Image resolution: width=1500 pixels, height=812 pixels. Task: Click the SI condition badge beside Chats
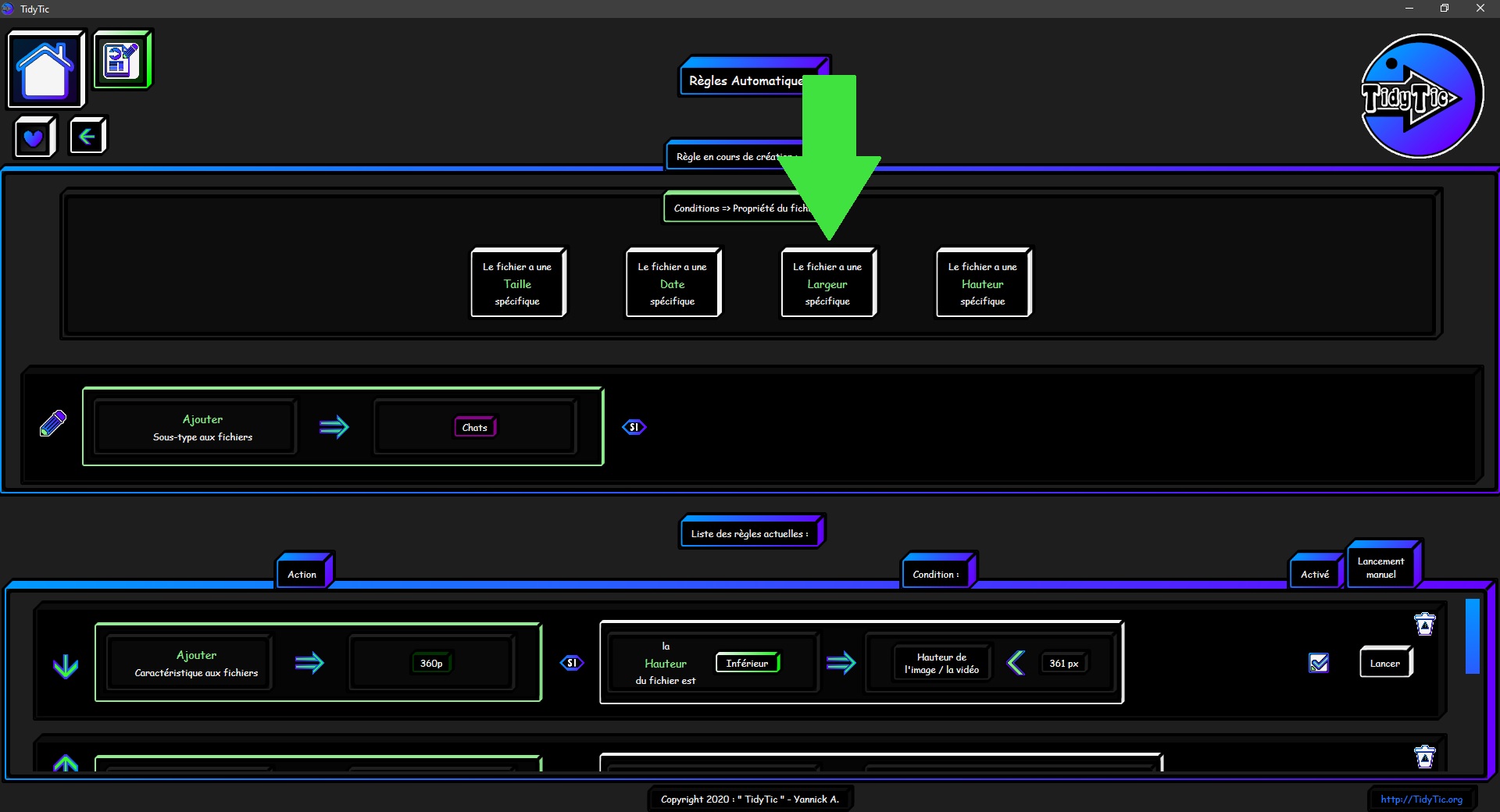(634, 427)
